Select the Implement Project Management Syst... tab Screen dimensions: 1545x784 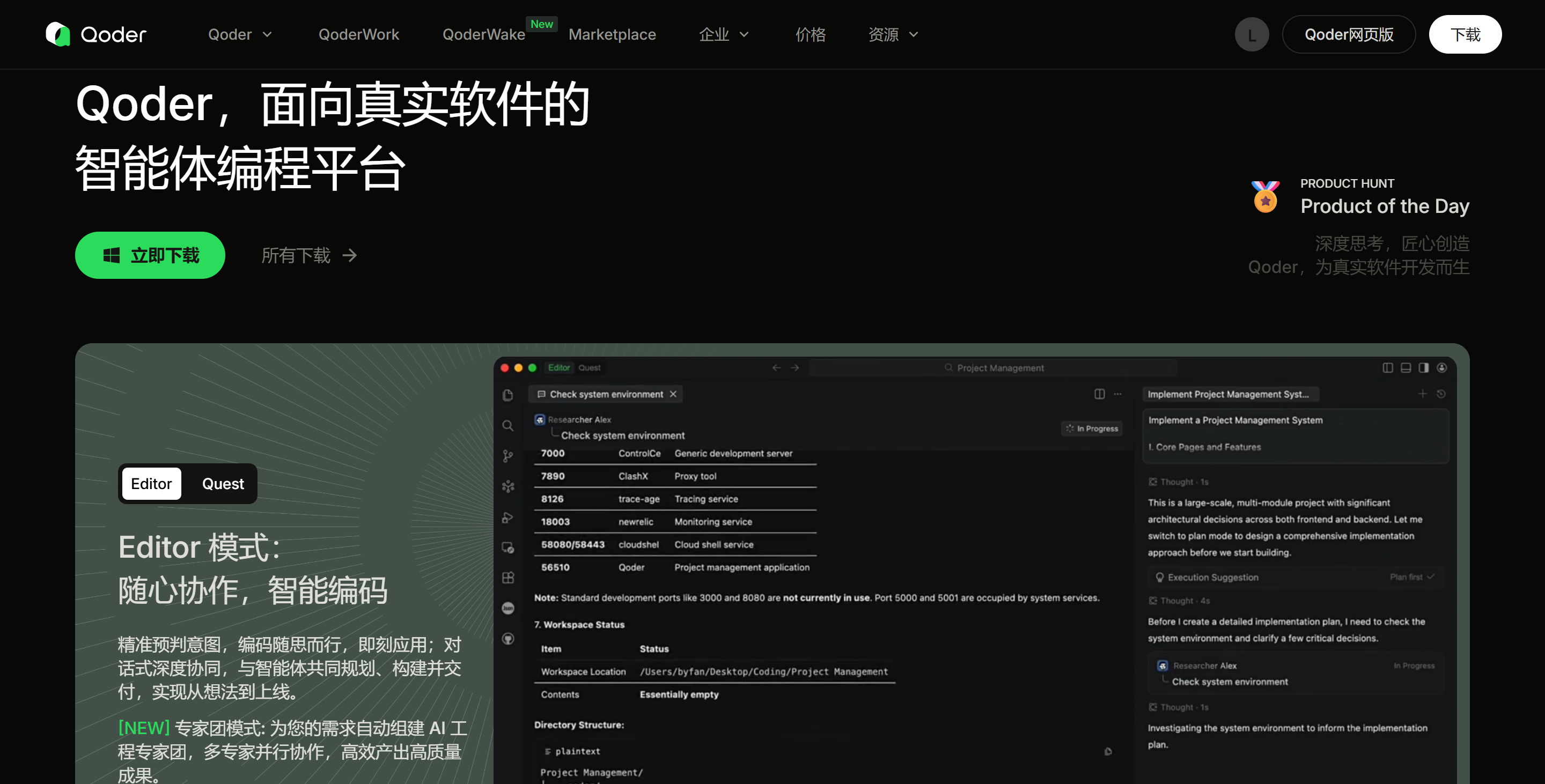pyautogui.click(x=1230, y=394)
